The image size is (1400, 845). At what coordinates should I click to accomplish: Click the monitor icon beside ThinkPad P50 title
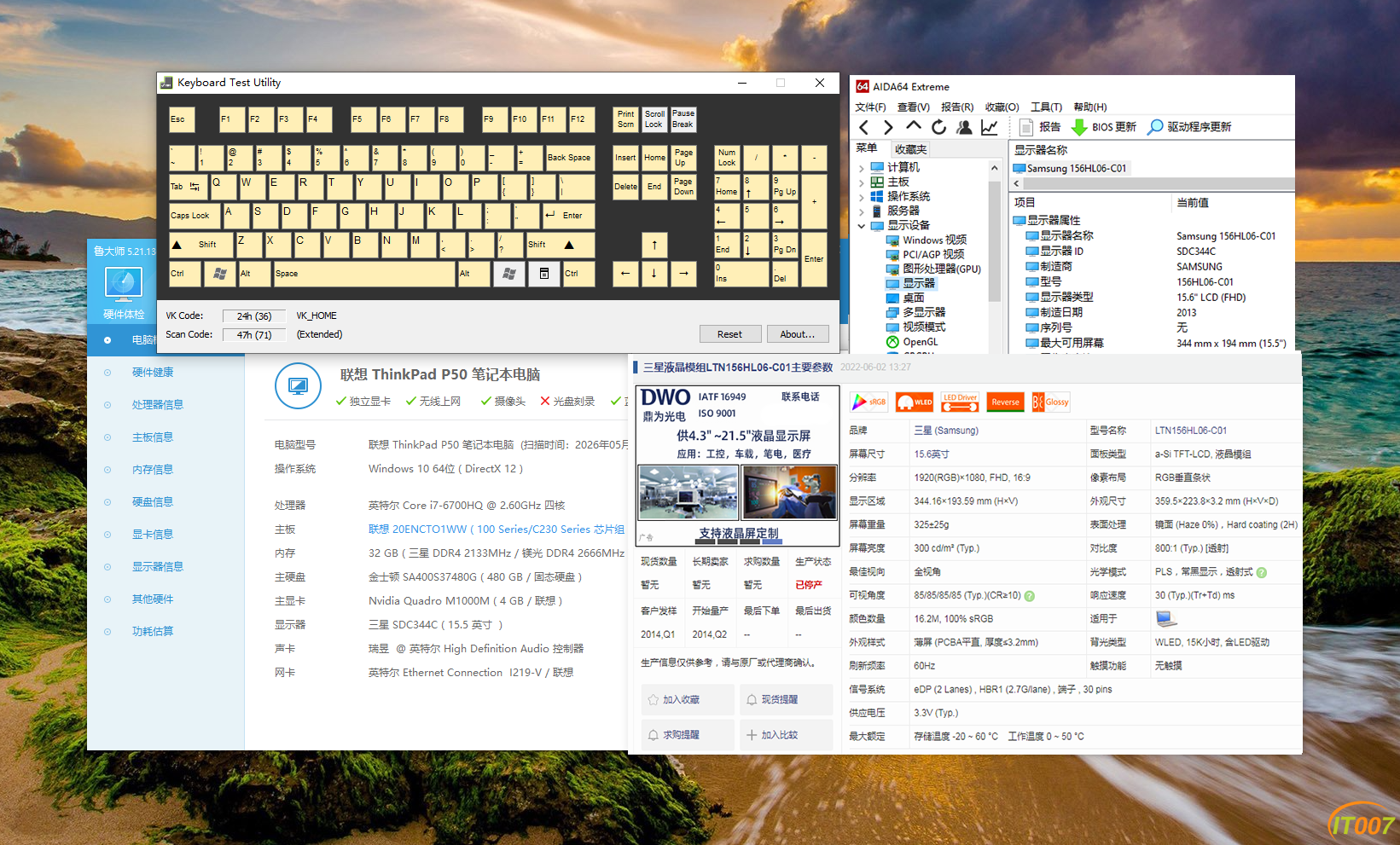pyautogui.click(x=298, y=386)
